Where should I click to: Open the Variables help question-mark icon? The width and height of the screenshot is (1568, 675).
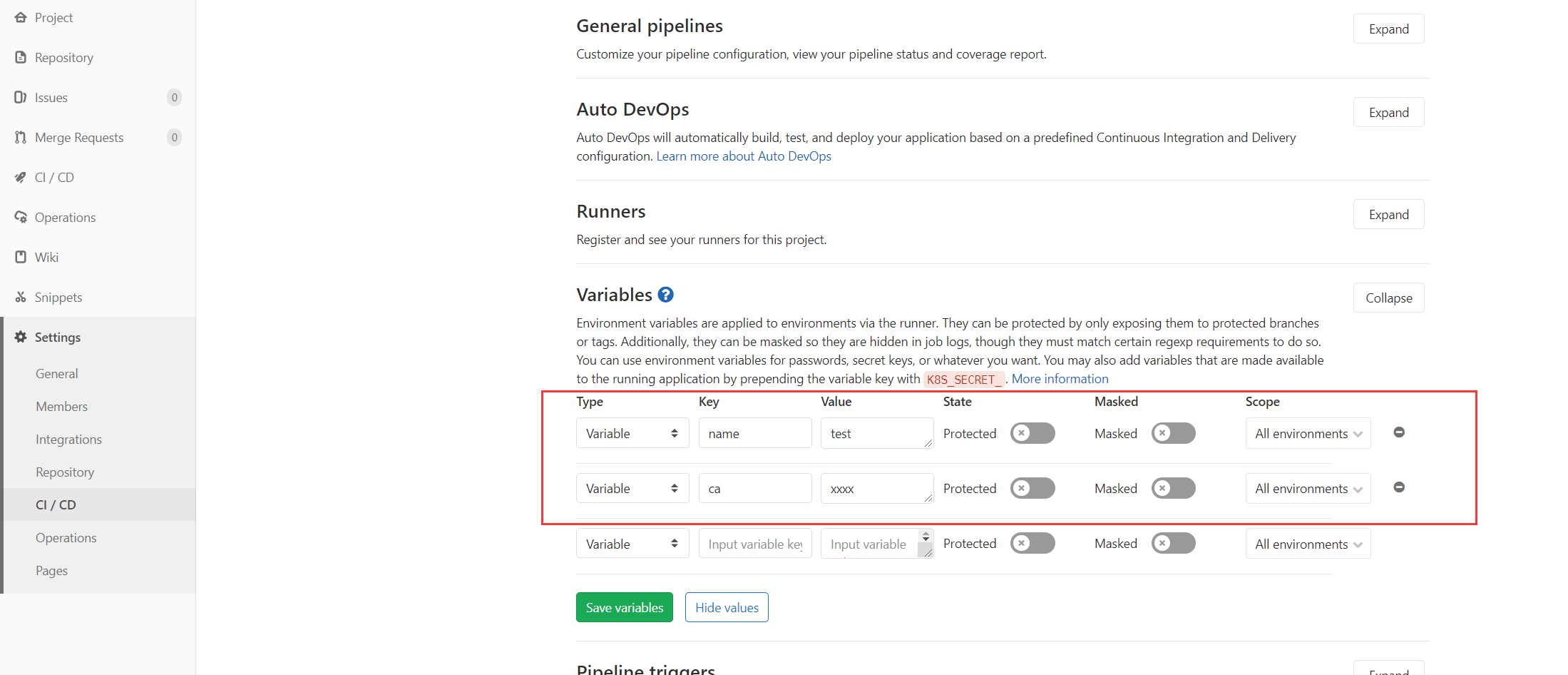665,294
